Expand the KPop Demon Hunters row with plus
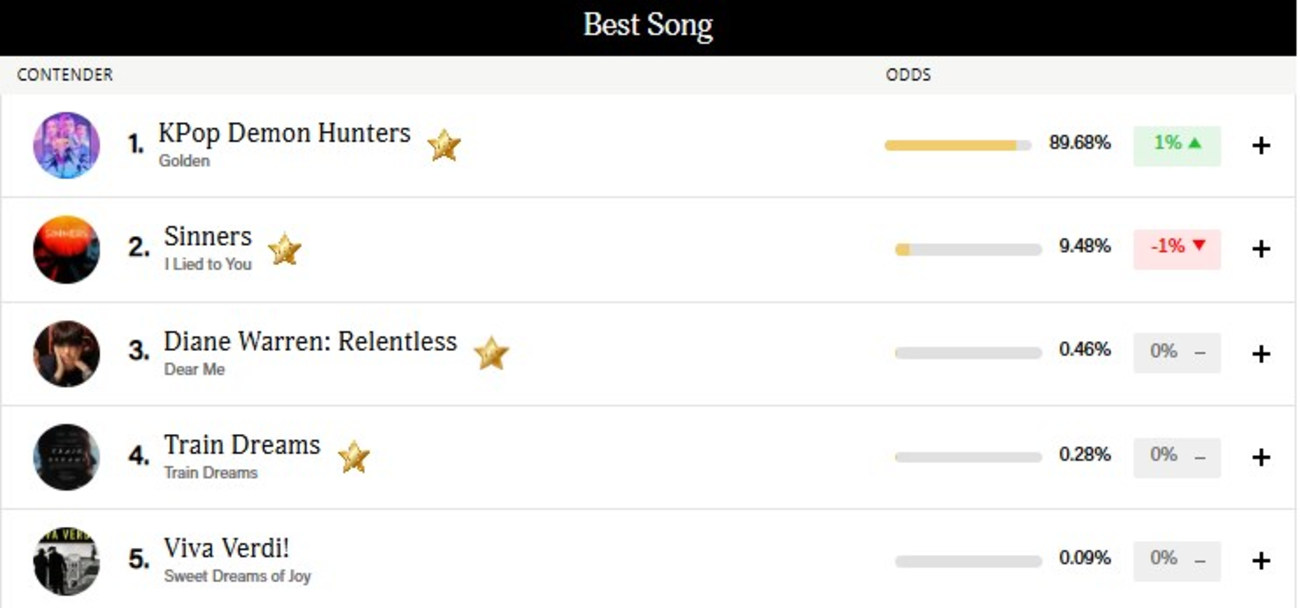1300x608 pixels. (x=1261, y=146)
